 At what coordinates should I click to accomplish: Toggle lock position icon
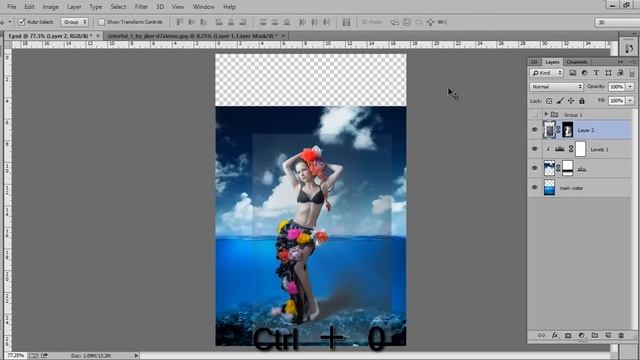coord(571,101)
